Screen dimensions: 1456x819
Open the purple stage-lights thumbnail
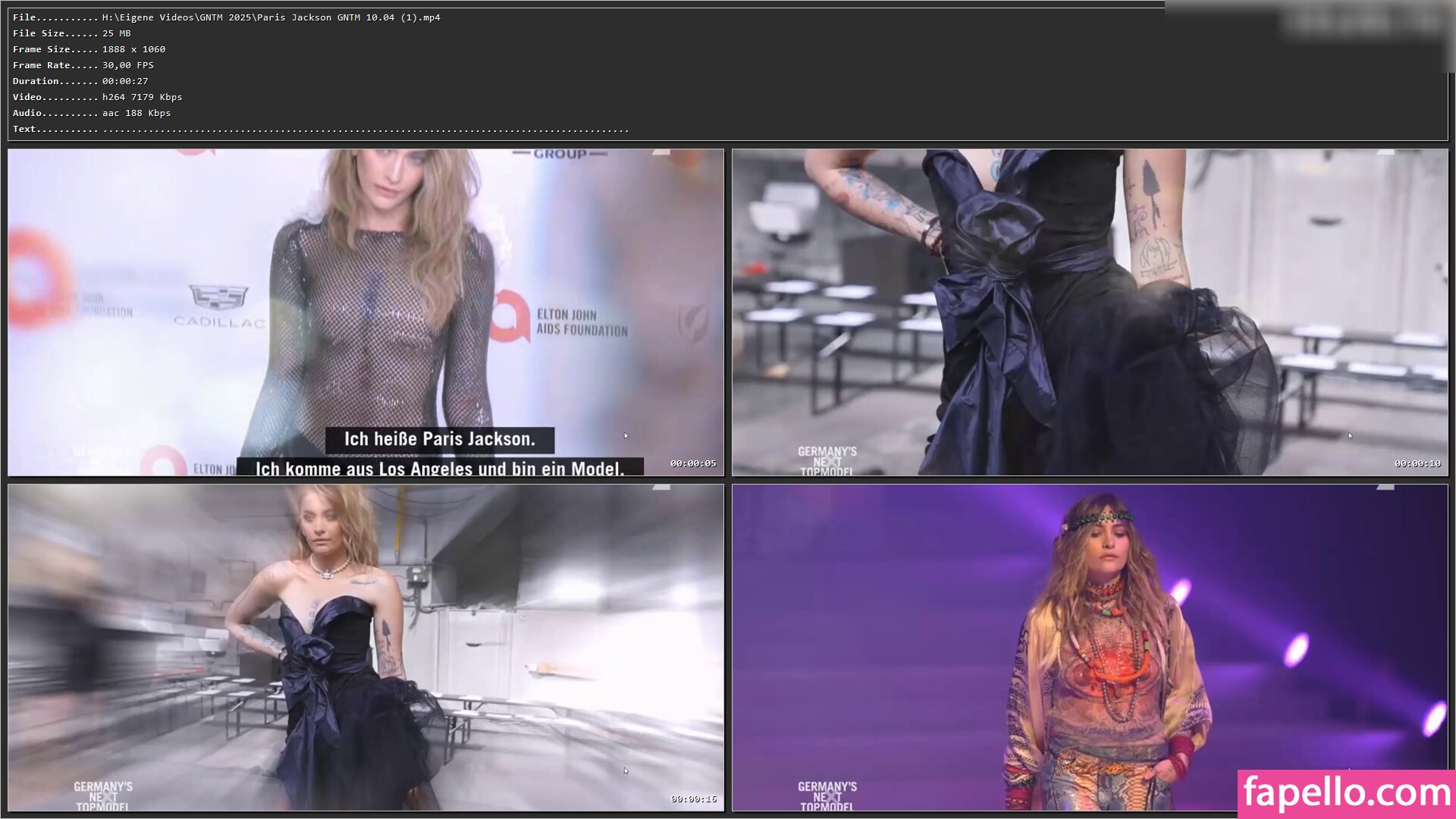point(1090,647)
